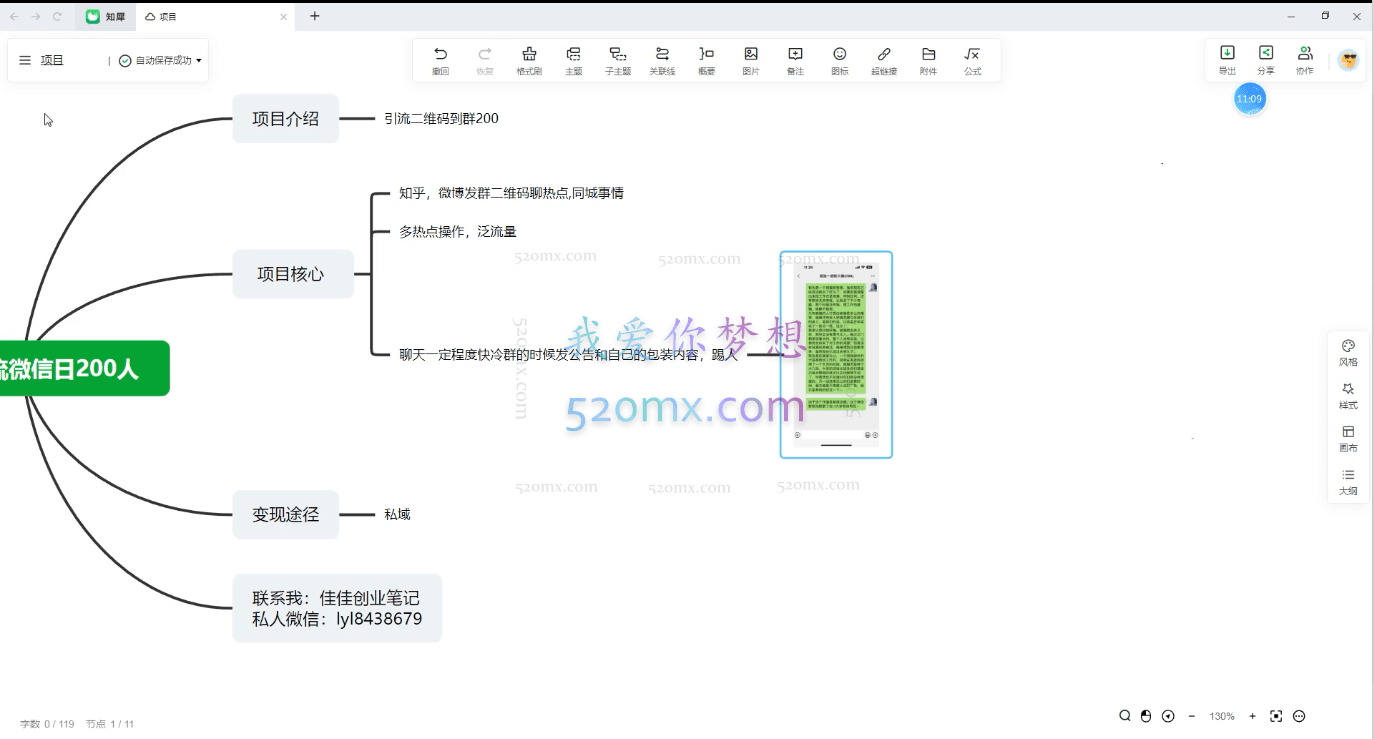1374x739 pixels.
Task: Enable fit-to-screen view mode
Action: (1276, 716)
